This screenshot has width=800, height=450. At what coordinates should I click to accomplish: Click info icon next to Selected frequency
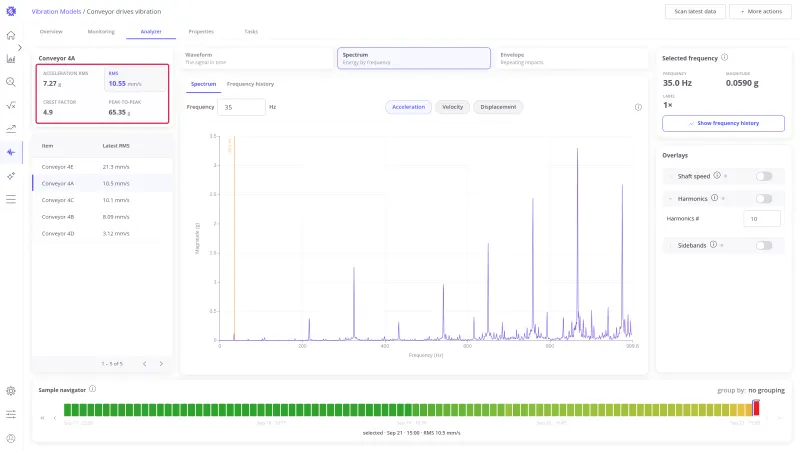point(724,58)
